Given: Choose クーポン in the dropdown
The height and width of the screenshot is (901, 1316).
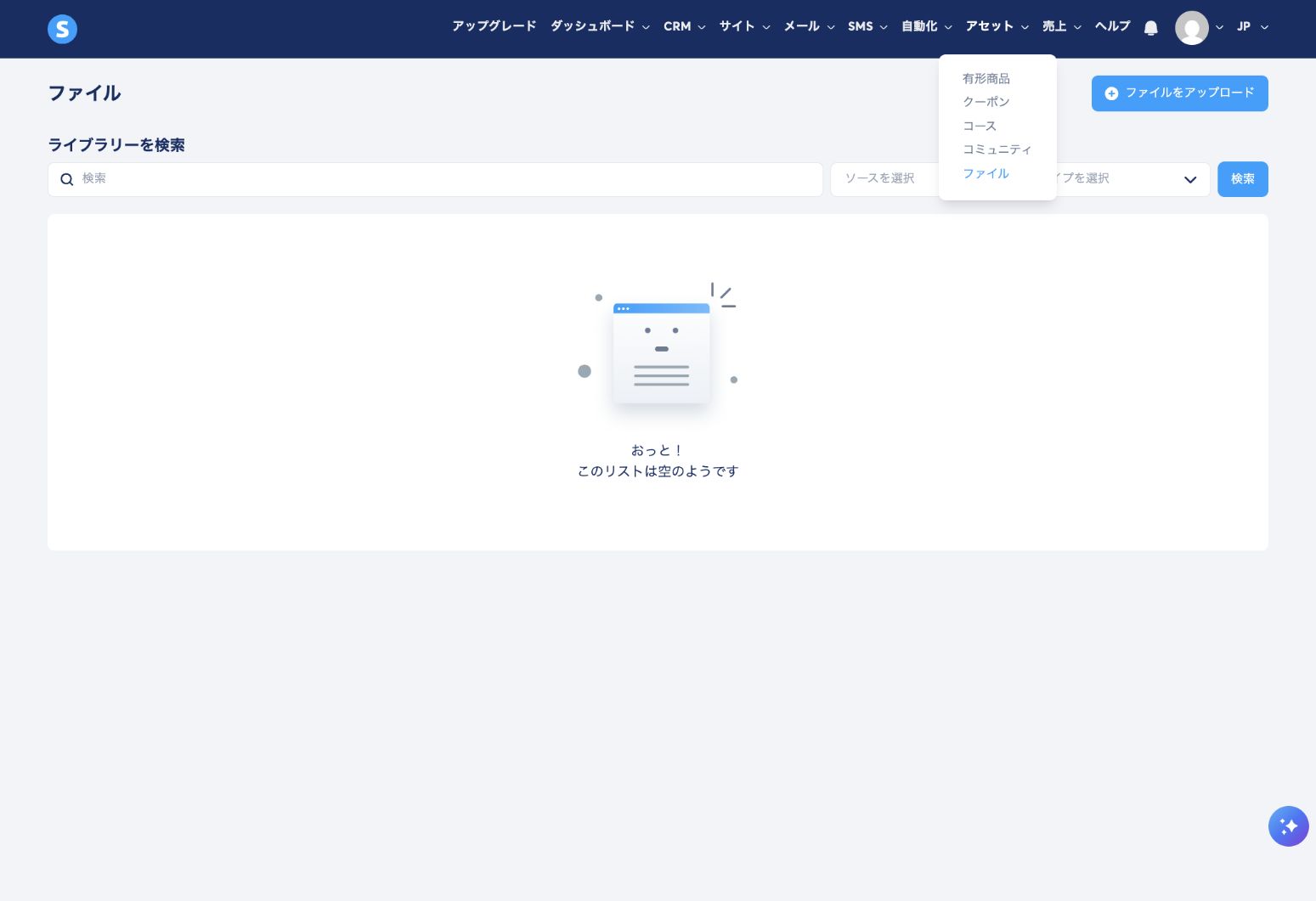Looking at the screenshot, I should coord(986,102).
